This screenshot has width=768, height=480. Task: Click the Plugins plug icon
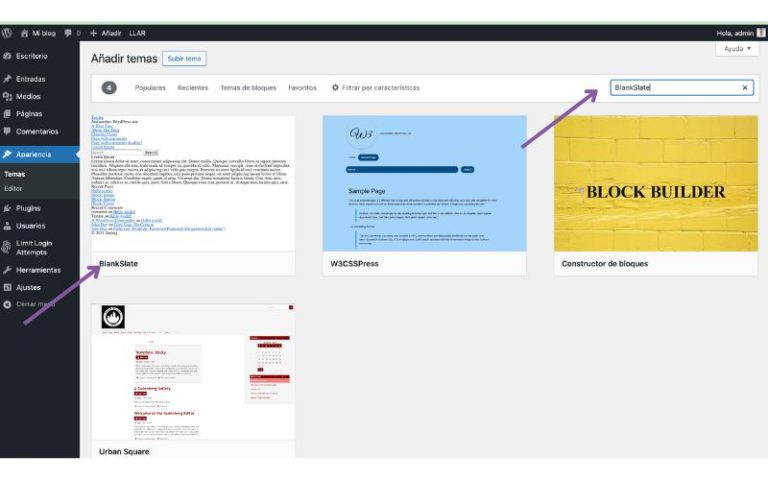(7, 208)
